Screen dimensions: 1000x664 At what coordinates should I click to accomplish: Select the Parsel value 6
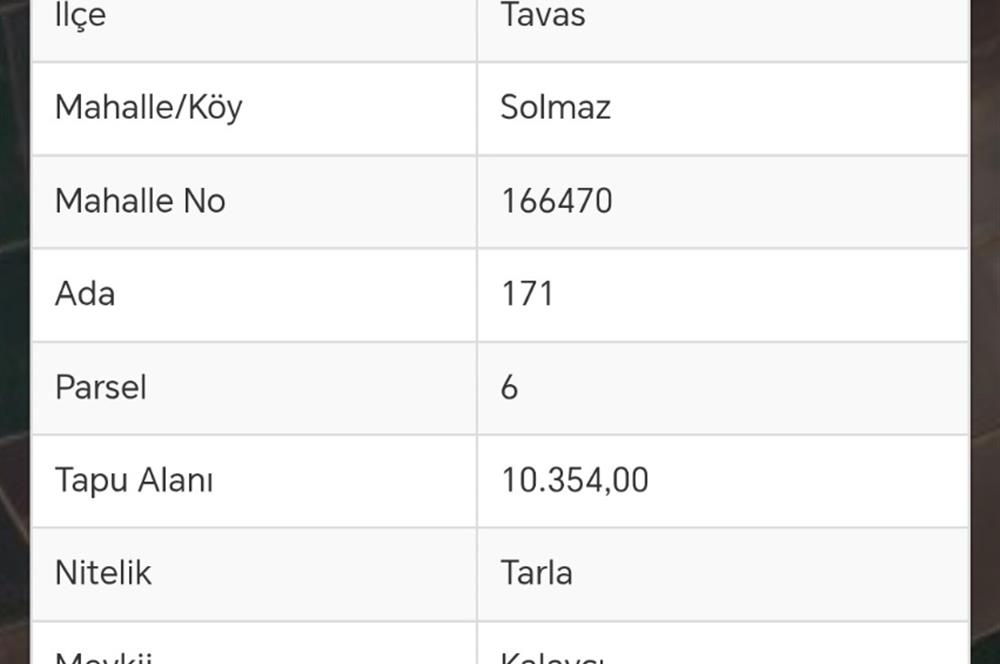click(x=509, y=387)
